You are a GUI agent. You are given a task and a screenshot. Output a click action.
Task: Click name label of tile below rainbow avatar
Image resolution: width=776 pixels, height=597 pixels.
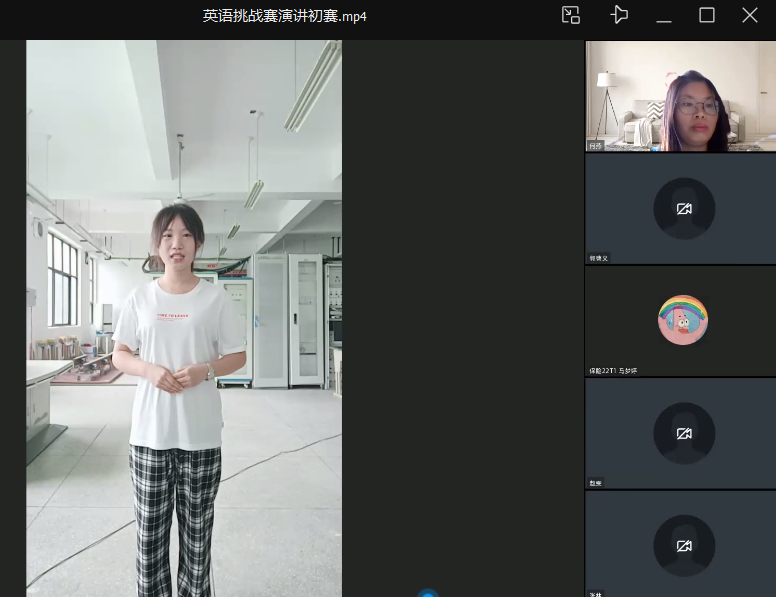(x=596, y=483)
